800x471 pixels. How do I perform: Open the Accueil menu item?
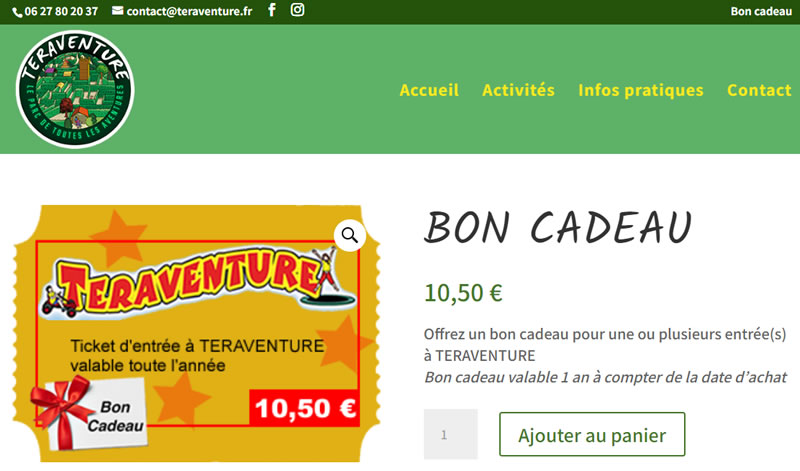click(429, 90)
